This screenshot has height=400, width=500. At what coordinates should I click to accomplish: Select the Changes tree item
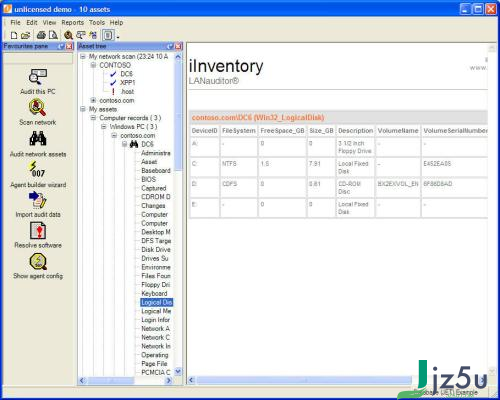(x=153, y=206)
